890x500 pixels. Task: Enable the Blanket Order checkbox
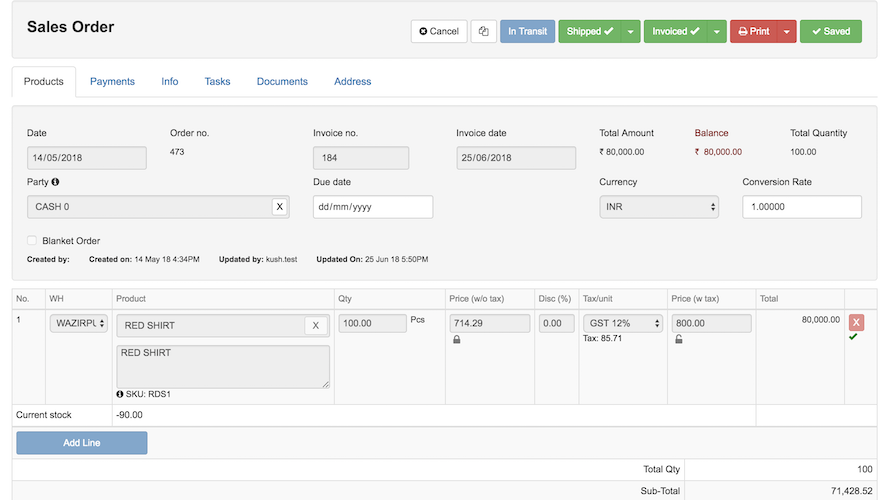[32, 241]
